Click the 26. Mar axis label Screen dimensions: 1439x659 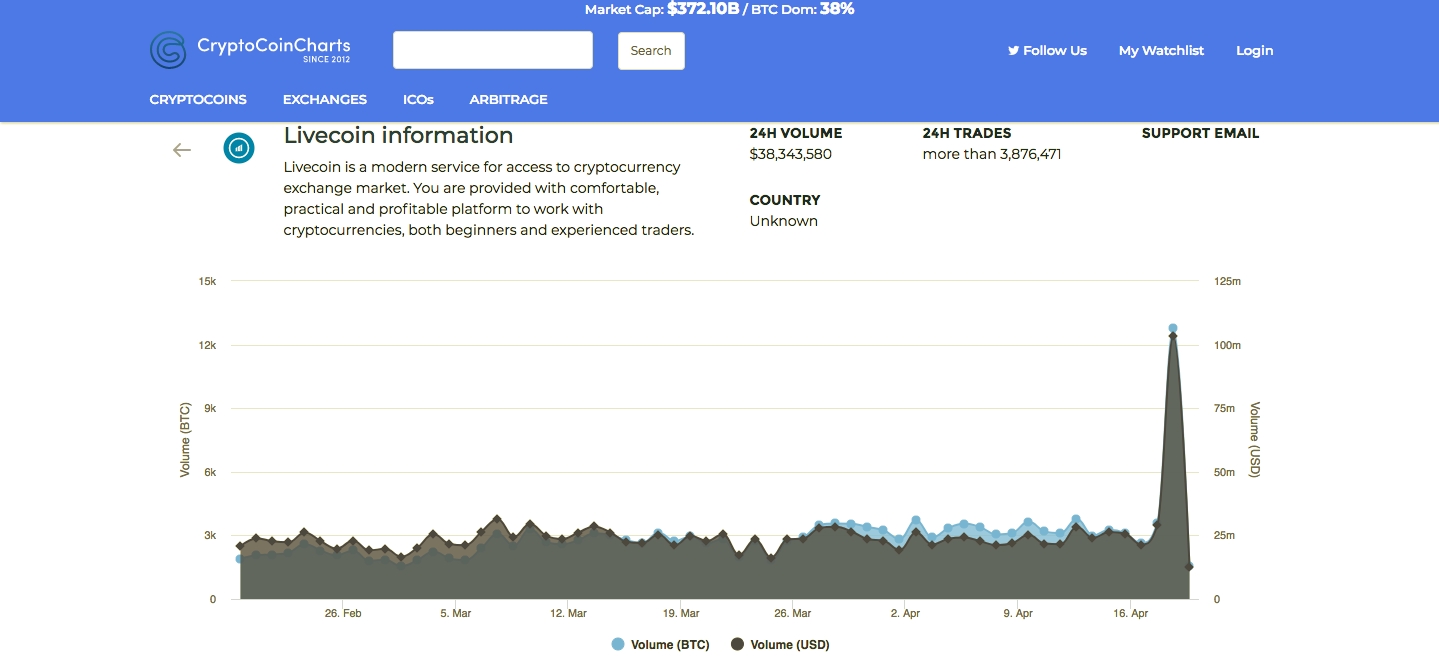pos(793,613)
